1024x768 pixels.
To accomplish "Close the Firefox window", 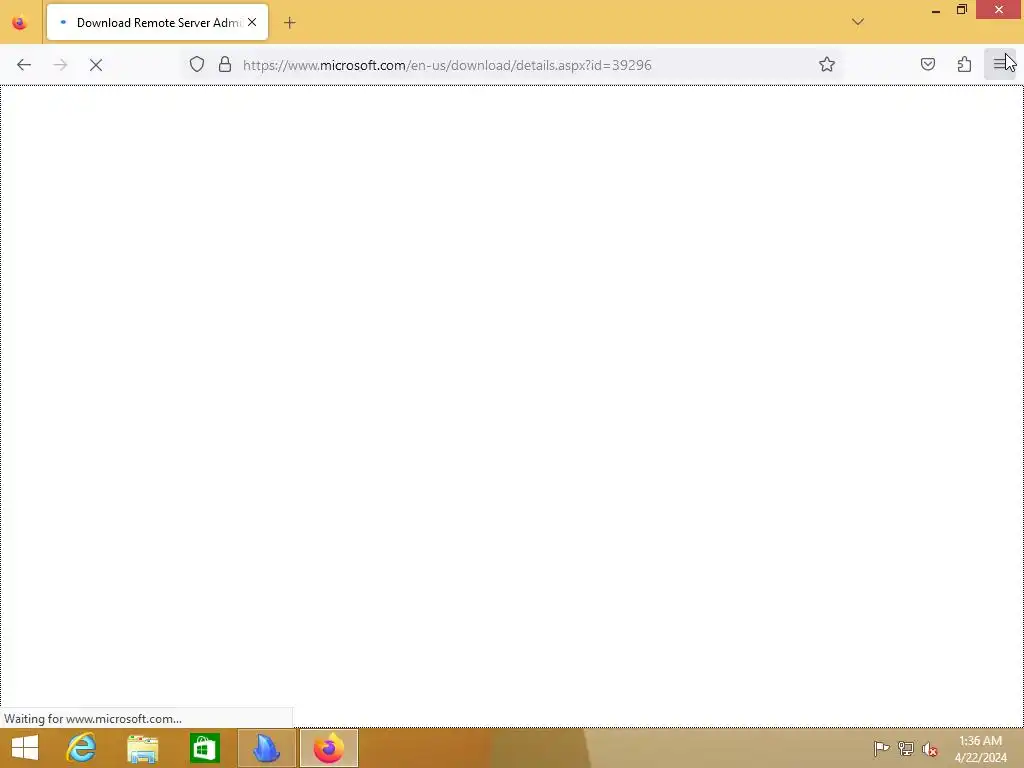I will (x=999, y=10).
